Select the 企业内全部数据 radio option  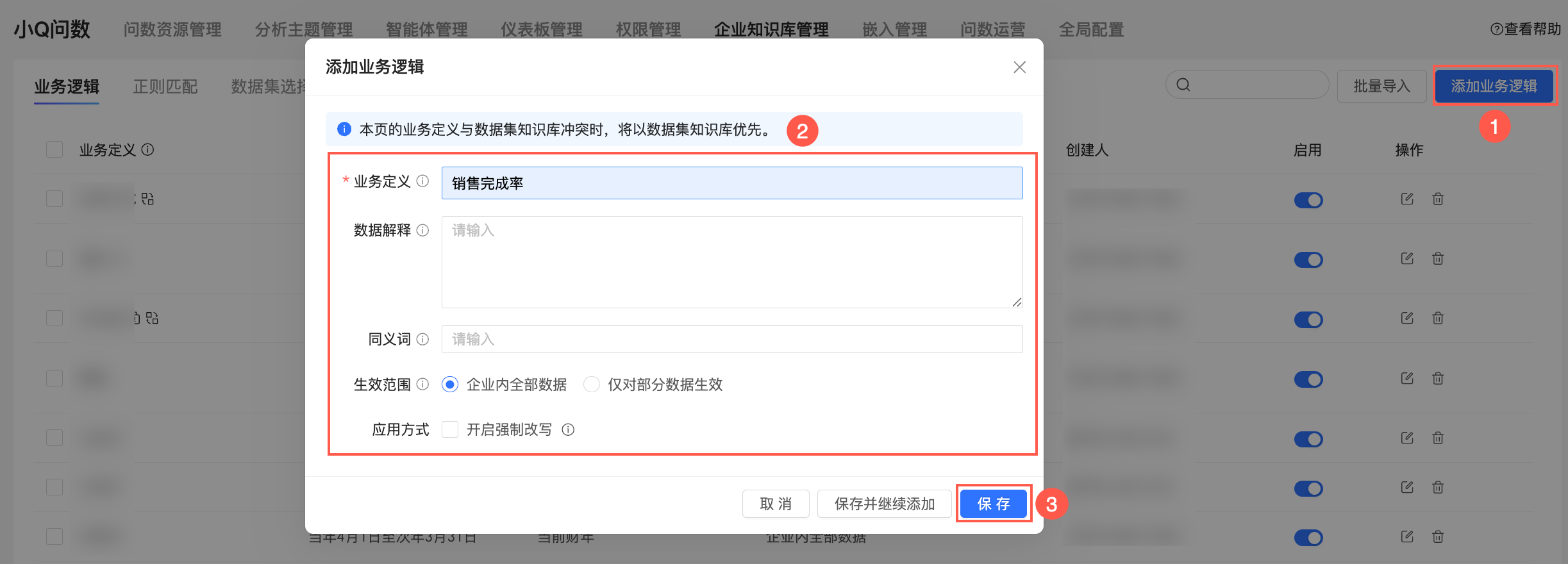(450, 385)
